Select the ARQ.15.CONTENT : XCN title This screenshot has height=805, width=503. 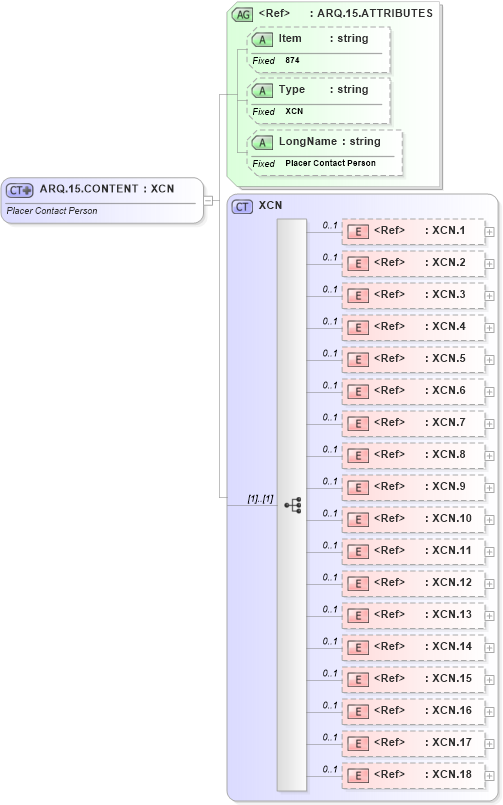[107, 189]
